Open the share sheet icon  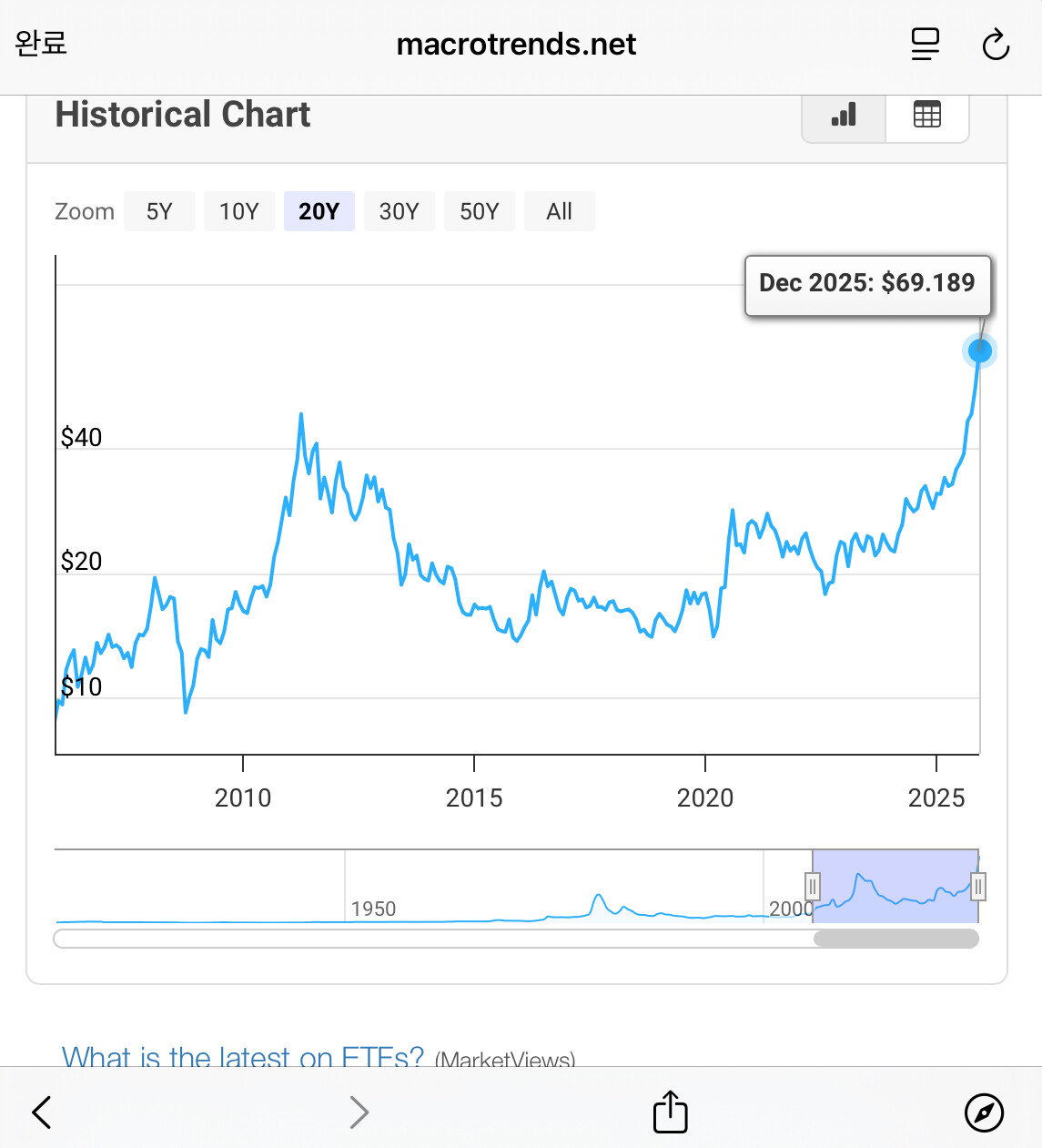coord(670,1112)
